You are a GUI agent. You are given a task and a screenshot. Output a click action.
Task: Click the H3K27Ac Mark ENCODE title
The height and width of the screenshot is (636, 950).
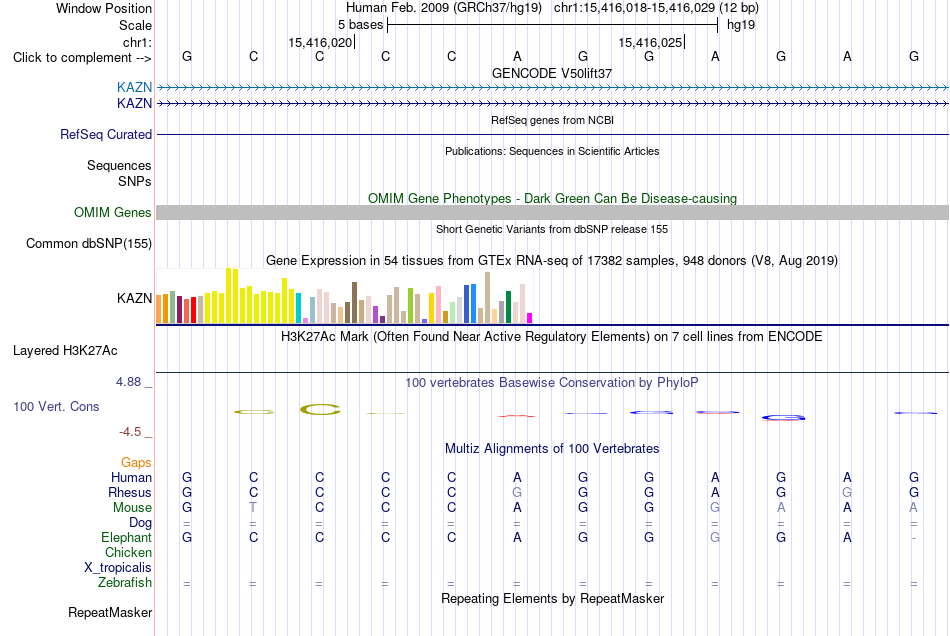click(552, 337)
